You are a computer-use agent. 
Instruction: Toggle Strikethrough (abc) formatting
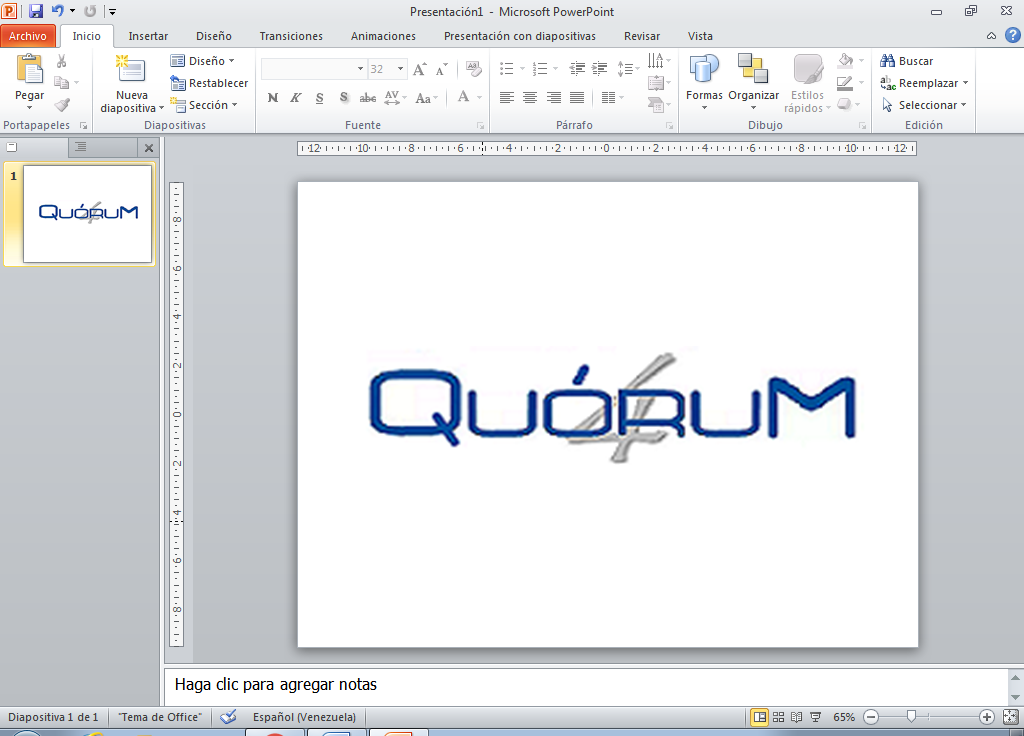coord(368,98)
